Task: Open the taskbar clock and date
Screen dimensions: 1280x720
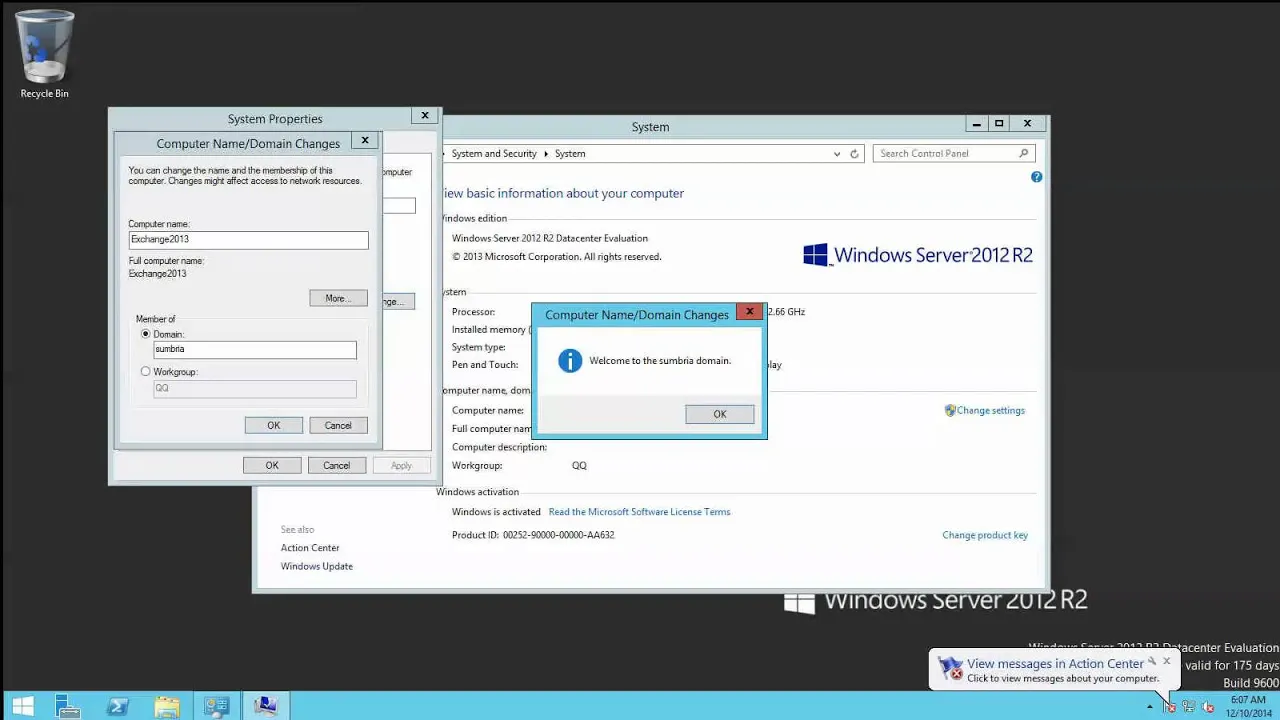Action: pyautogui.click(x=1247, y=706)
